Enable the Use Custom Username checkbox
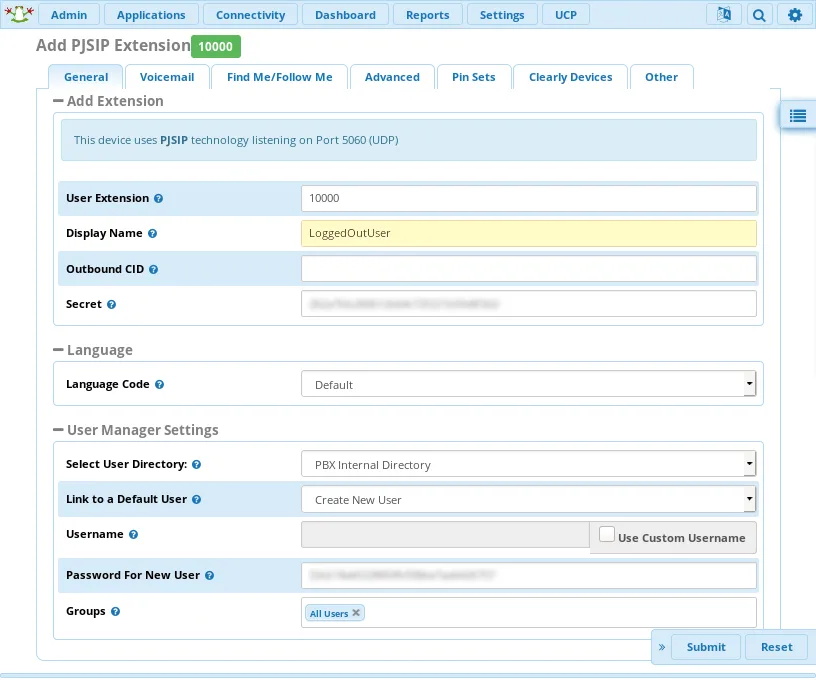Image resolution: width=816 pixels, height=680 pixels. pos(607,534)
